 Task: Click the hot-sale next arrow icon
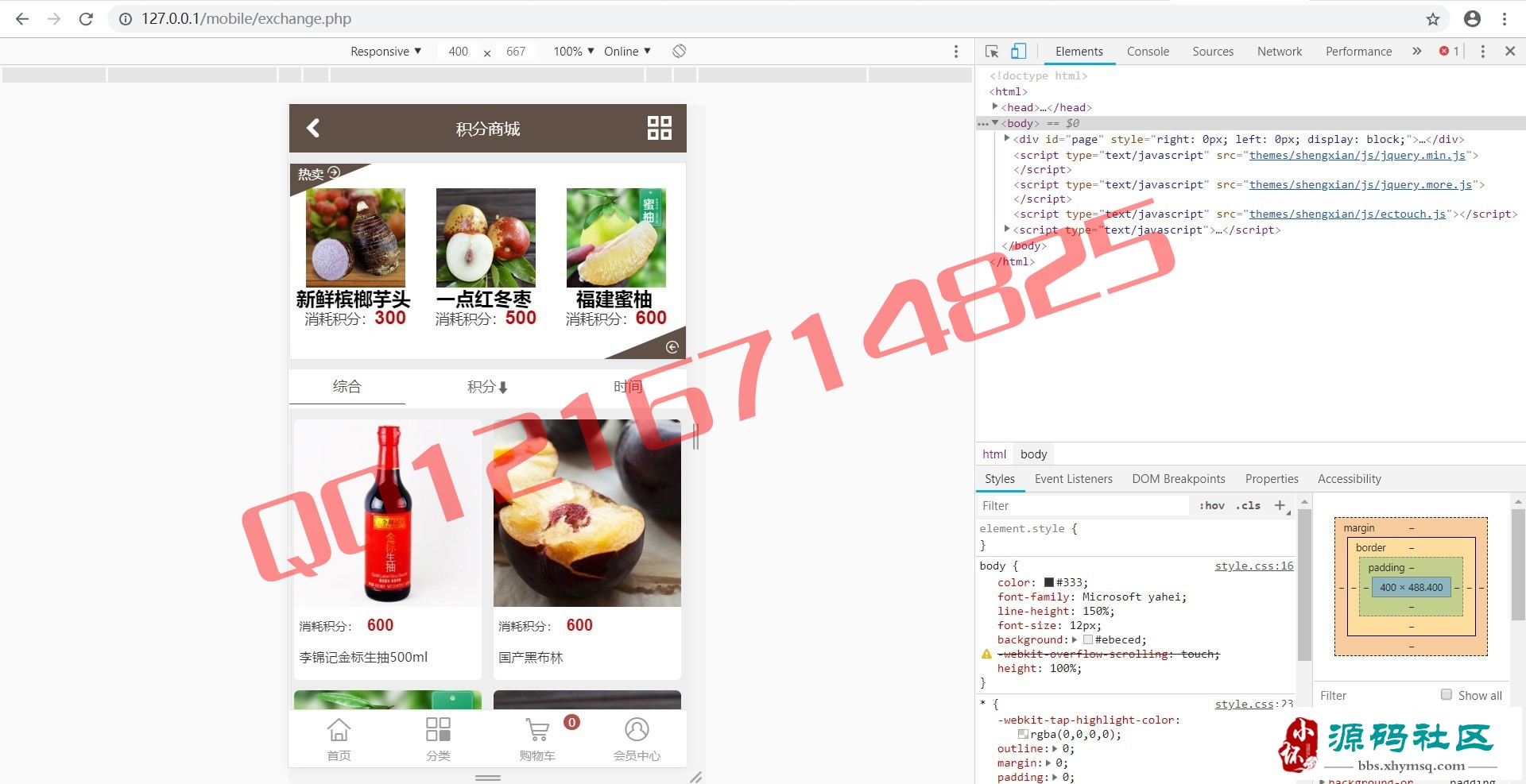[x=672, y=347]
